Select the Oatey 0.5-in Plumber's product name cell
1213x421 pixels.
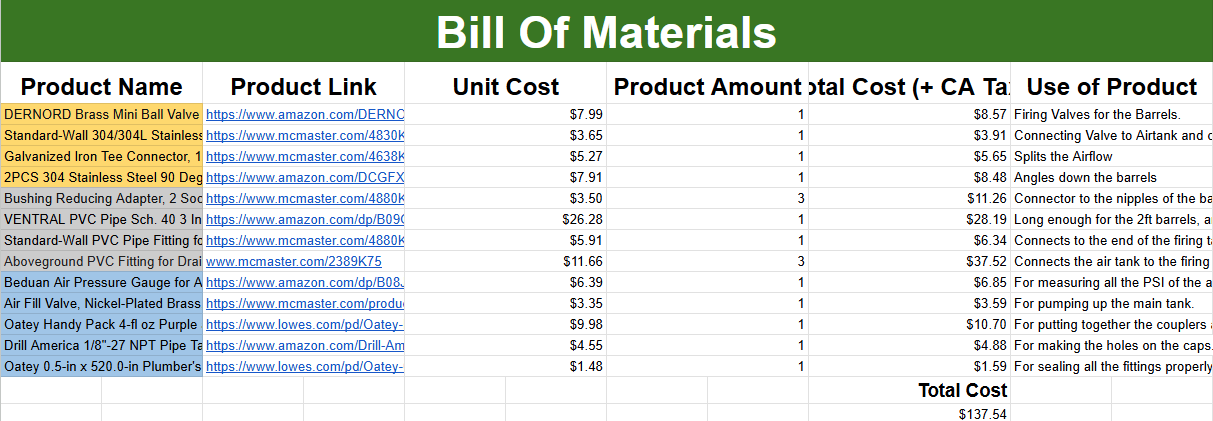(102, 367)
